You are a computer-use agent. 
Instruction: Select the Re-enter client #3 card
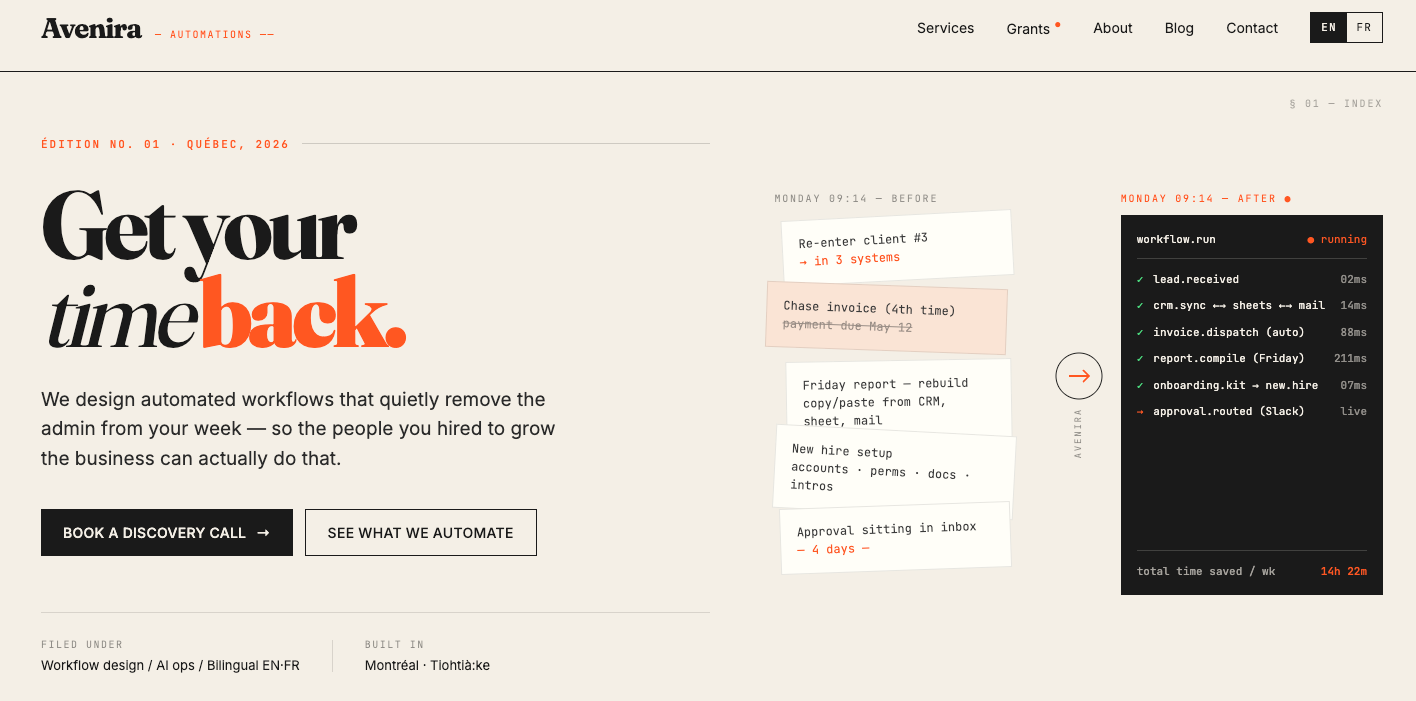[x=897, y=247]
